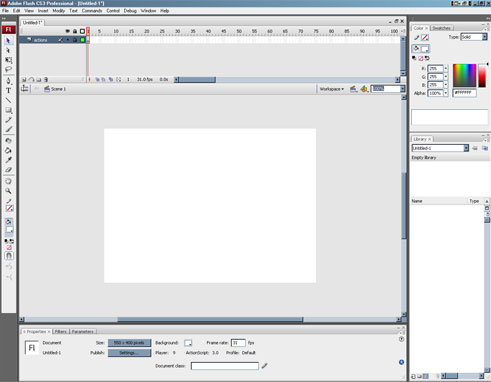The height and width of the screenshot is (382, 491).
Task: Select the Selection (arrow) tool
Action: coord(8,41)
